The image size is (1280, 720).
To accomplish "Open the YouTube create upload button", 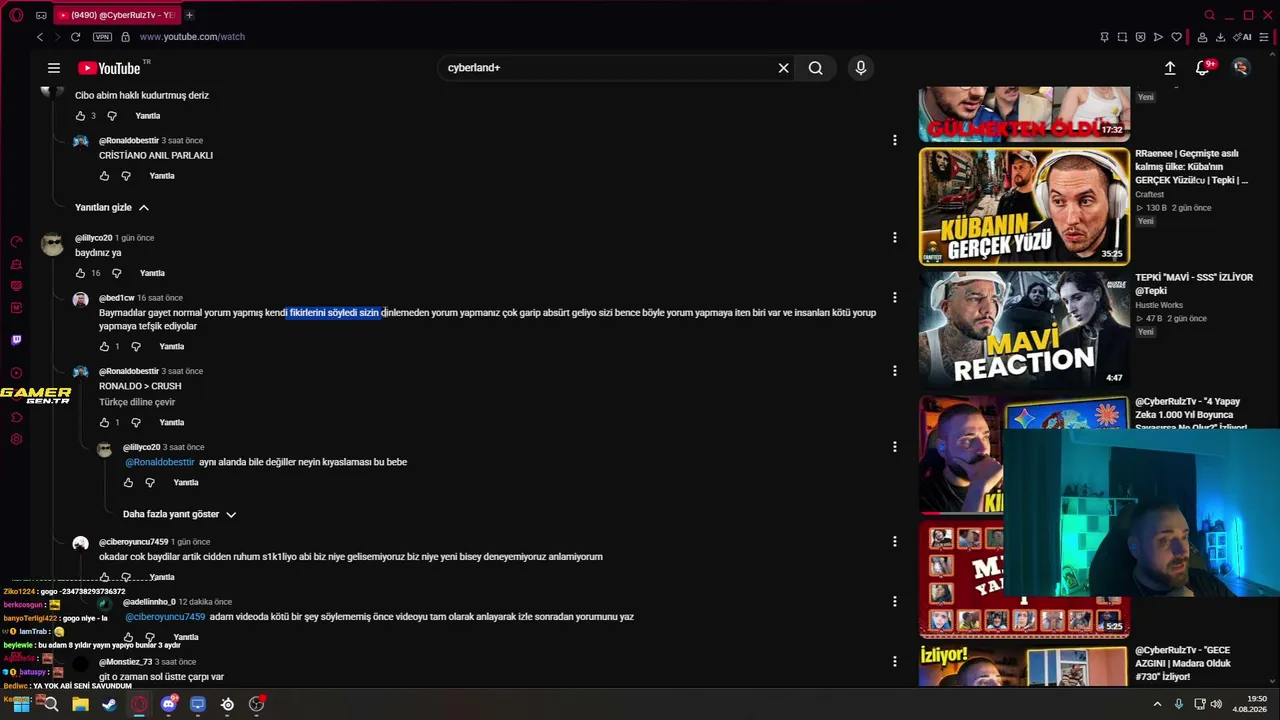I will pos(1170,68).
